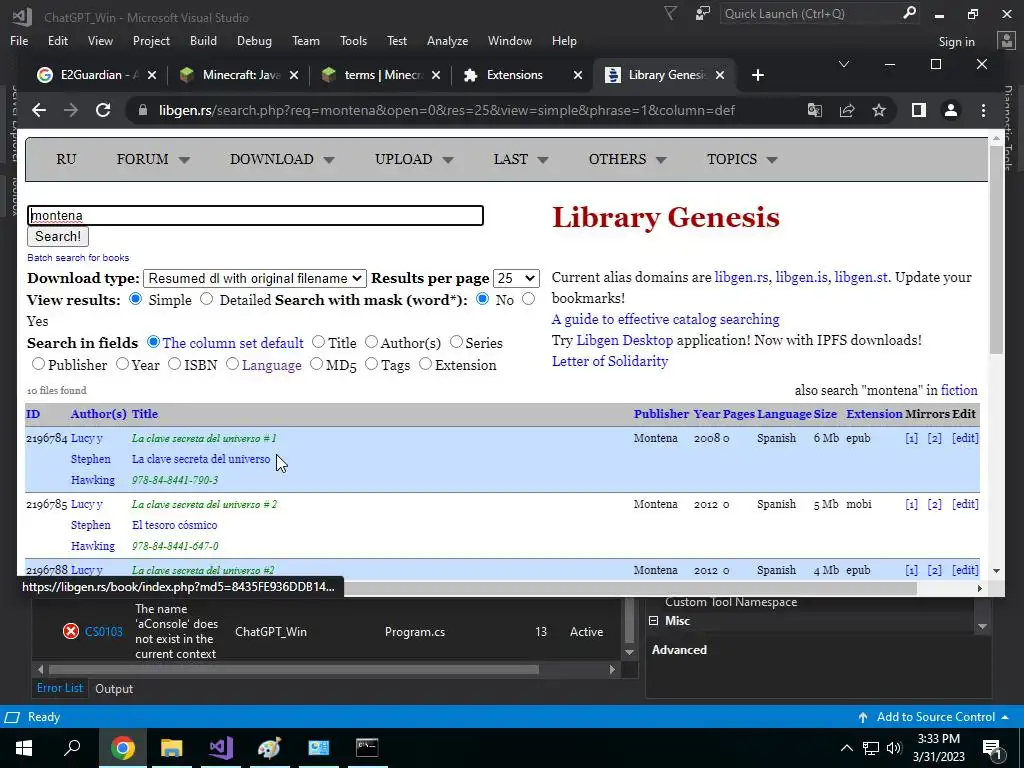1024x768 pixels.
Task: Click the Chrome back arrow
Action: point(39,110)
